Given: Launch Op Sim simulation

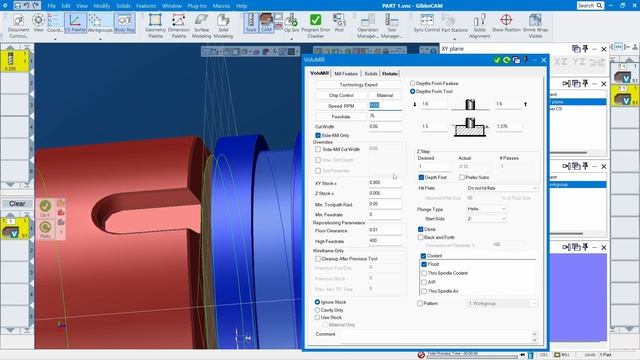Looking at the screenshot, I should (x=291, y=23).
